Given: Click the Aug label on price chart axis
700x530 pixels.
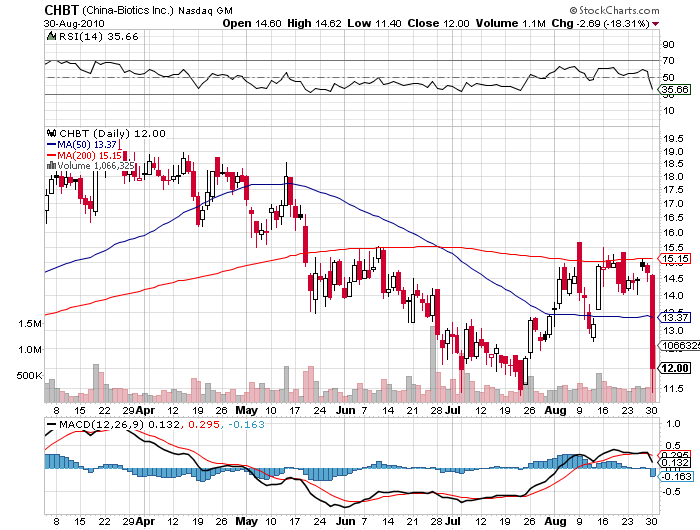Looking at the screenshot, I should [x=555, y=410].
